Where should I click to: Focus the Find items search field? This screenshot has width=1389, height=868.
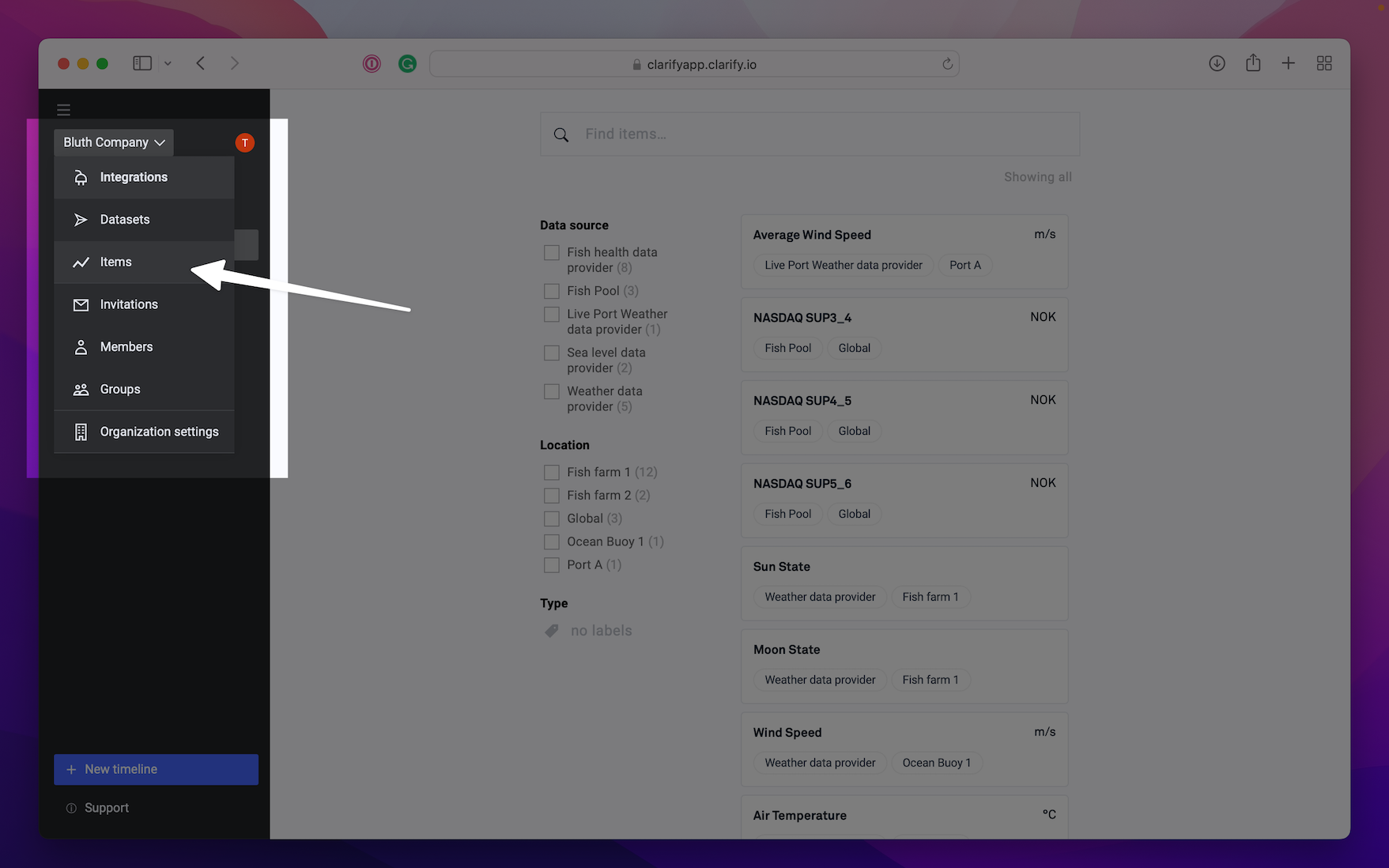pyautogui.click(x=822, y=134)
